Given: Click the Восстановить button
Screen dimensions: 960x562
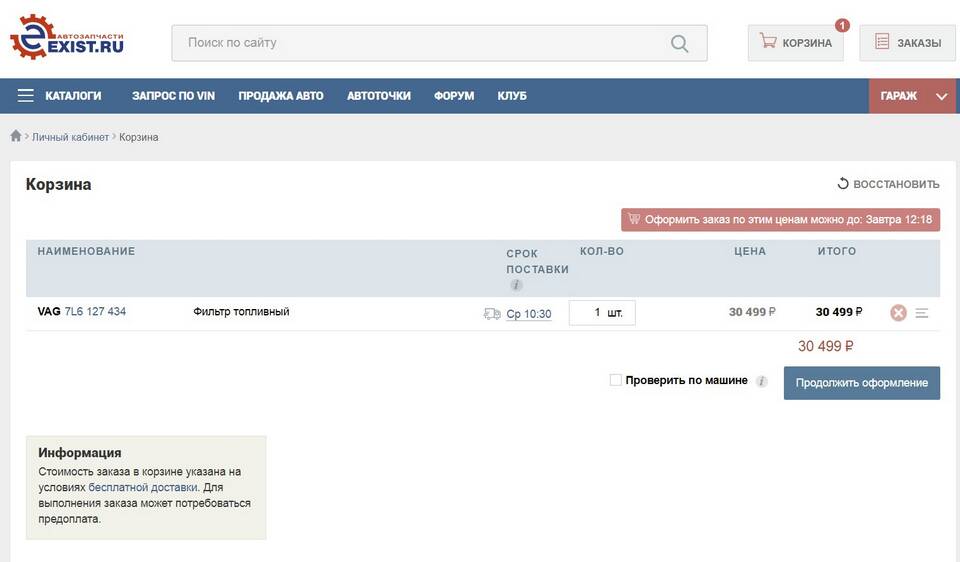Looking at the screenshot, I should 888,184.
